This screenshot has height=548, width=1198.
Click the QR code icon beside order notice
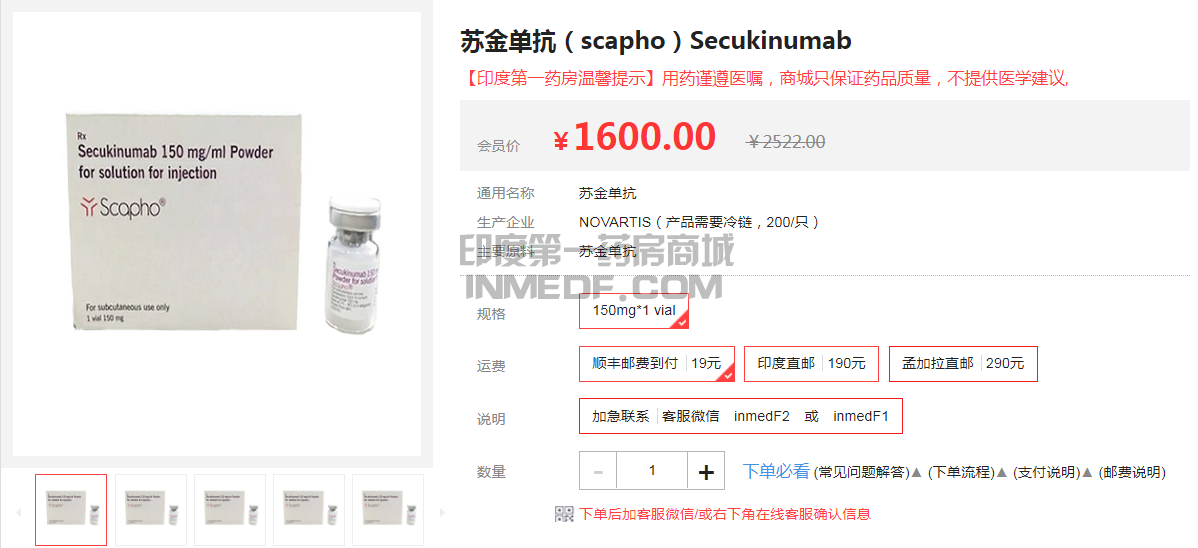click(x=564, y=514)
